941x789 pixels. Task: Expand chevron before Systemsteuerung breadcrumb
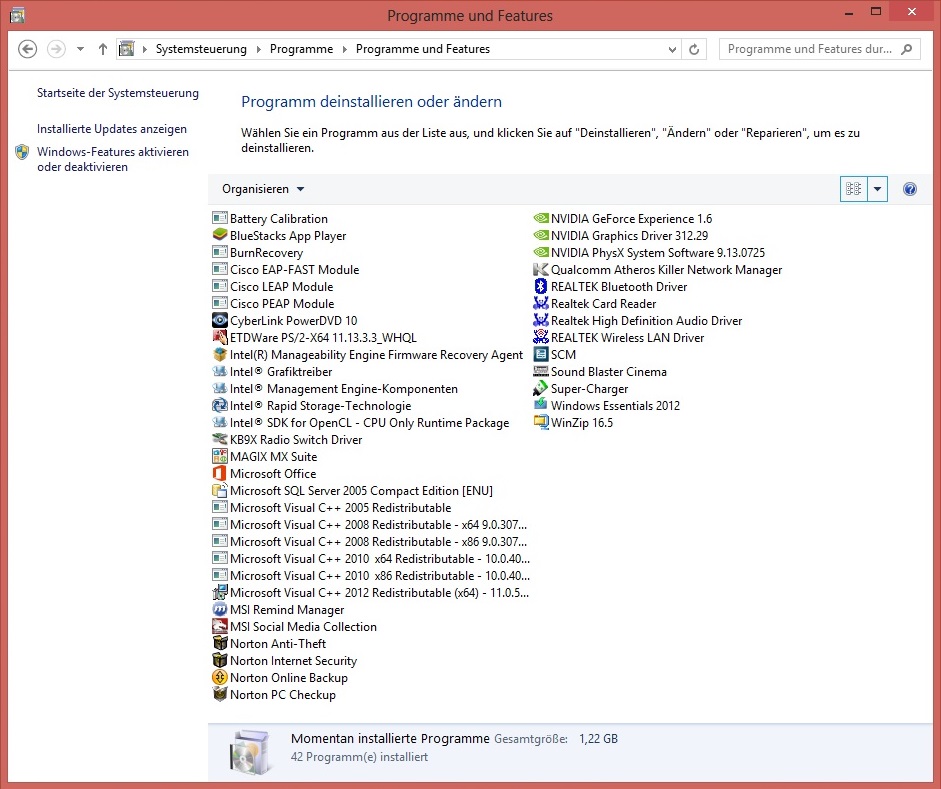tap(145, 49)
